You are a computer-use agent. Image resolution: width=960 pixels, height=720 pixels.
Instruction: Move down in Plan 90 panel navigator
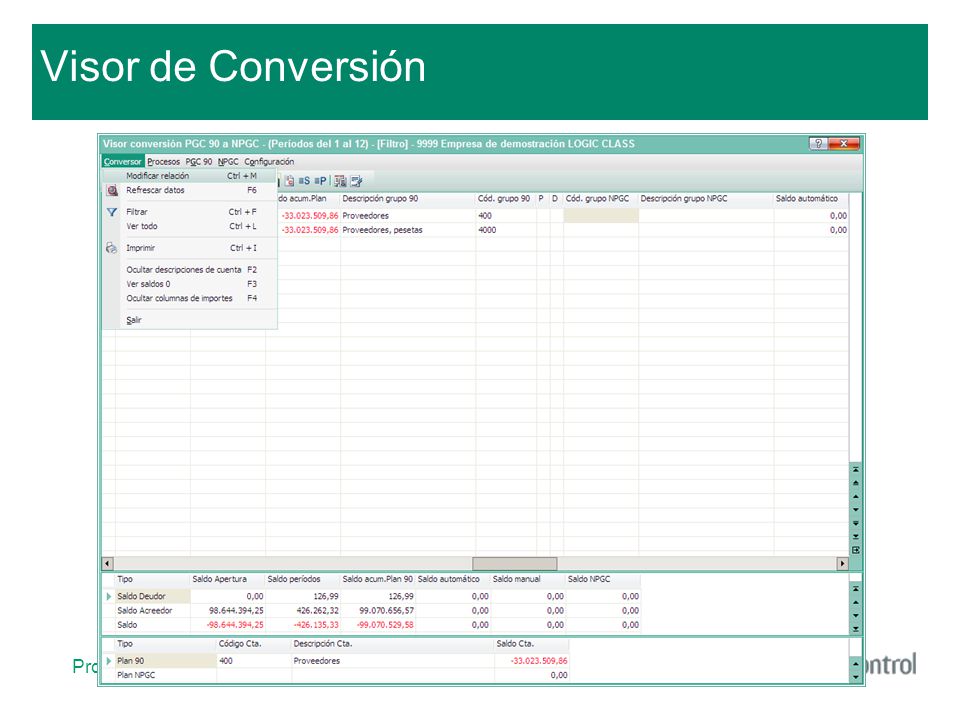pos(856,677)
